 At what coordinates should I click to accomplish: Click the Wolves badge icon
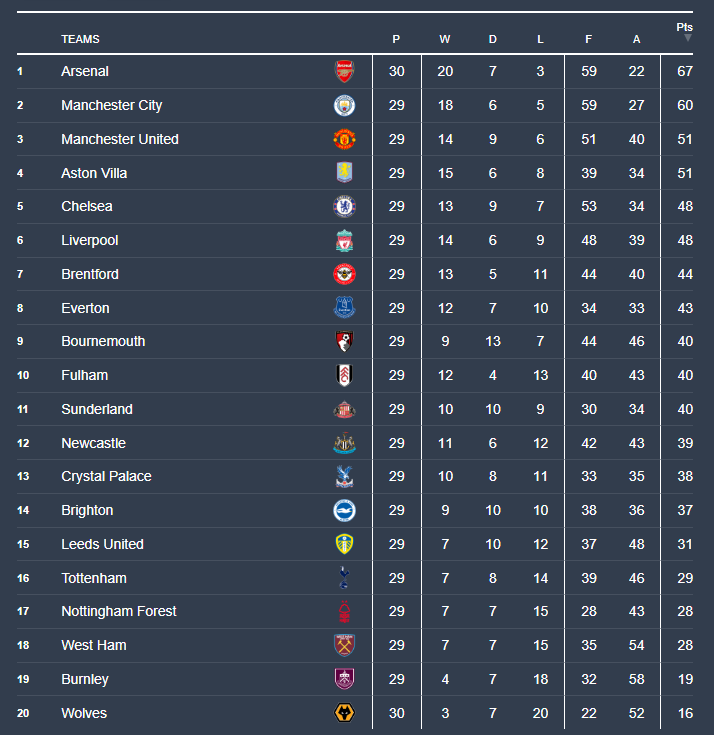tap(344, 713)
